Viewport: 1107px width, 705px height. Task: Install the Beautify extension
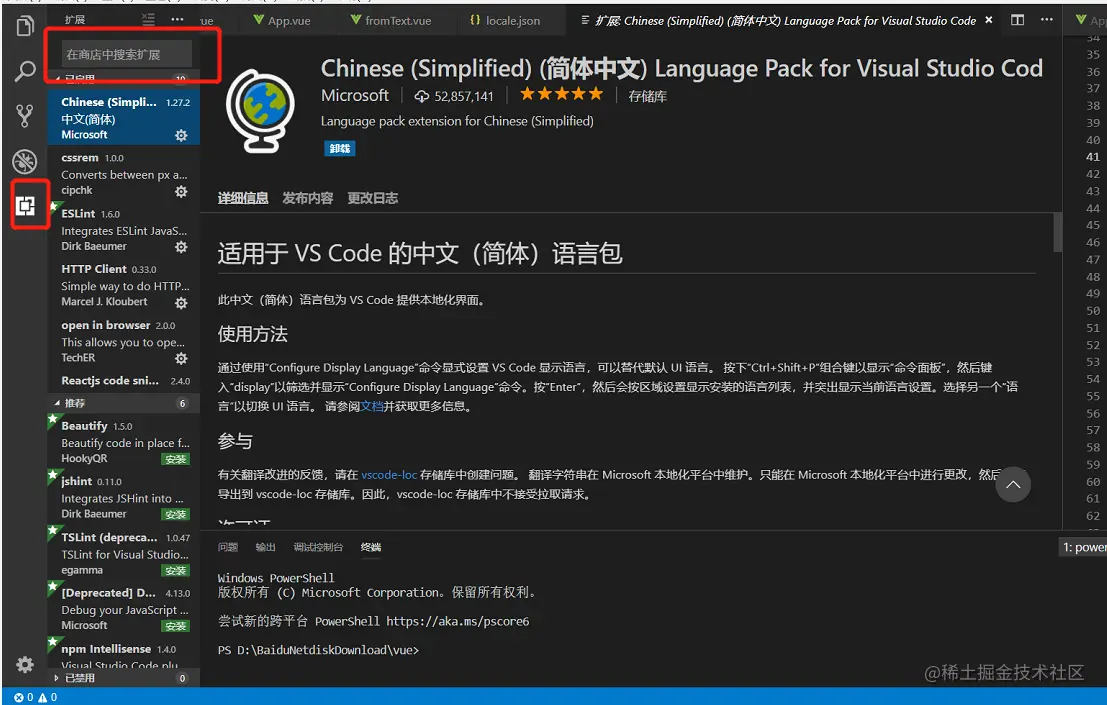[175, 459]
